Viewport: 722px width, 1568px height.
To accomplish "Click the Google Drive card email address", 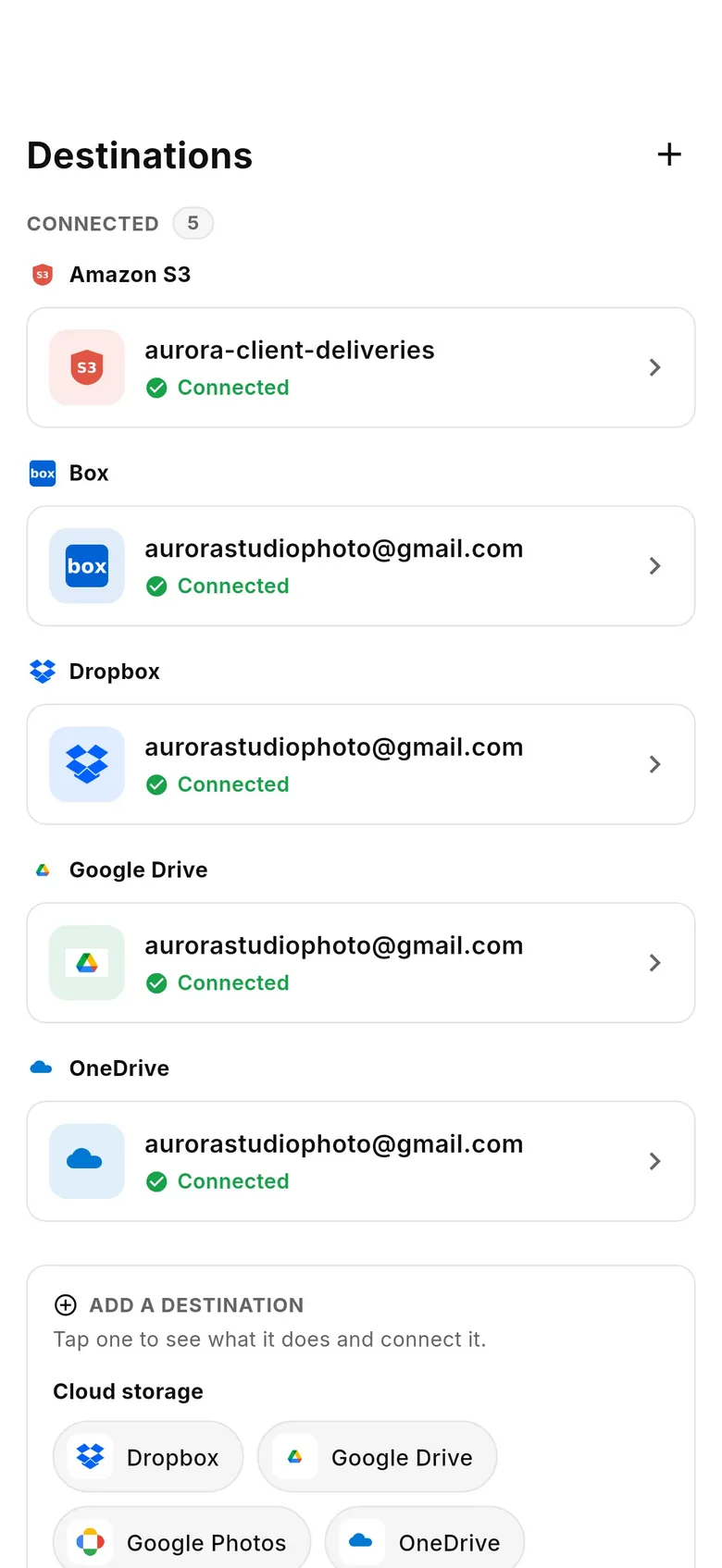I will (x=334, y=945).
